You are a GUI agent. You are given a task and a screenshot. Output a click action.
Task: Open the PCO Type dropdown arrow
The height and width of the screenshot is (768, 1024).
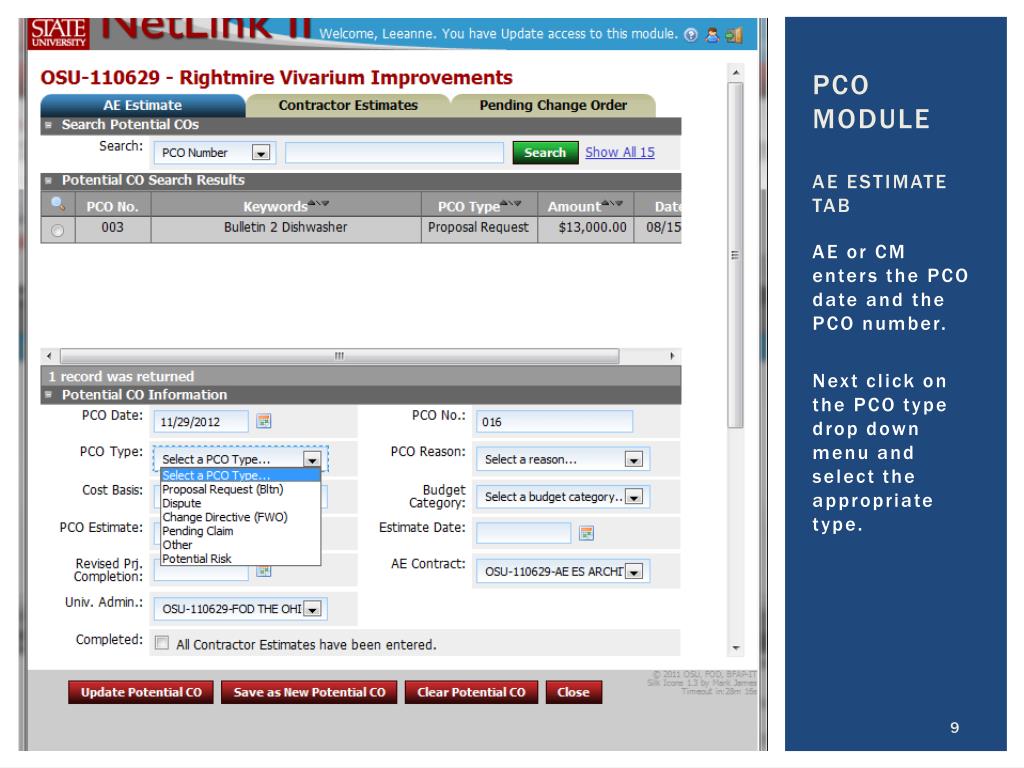(312, 459)
